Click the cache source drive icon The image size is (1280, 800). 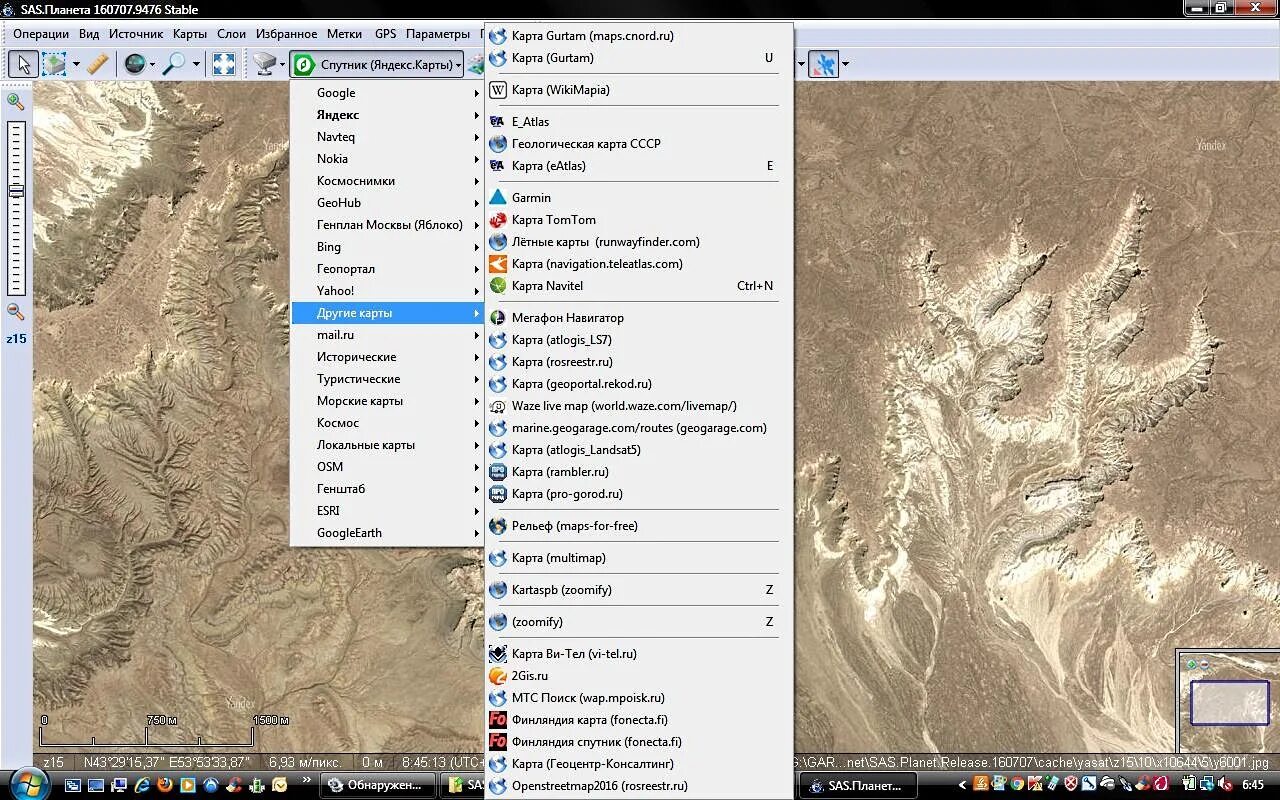click(264, 65)
